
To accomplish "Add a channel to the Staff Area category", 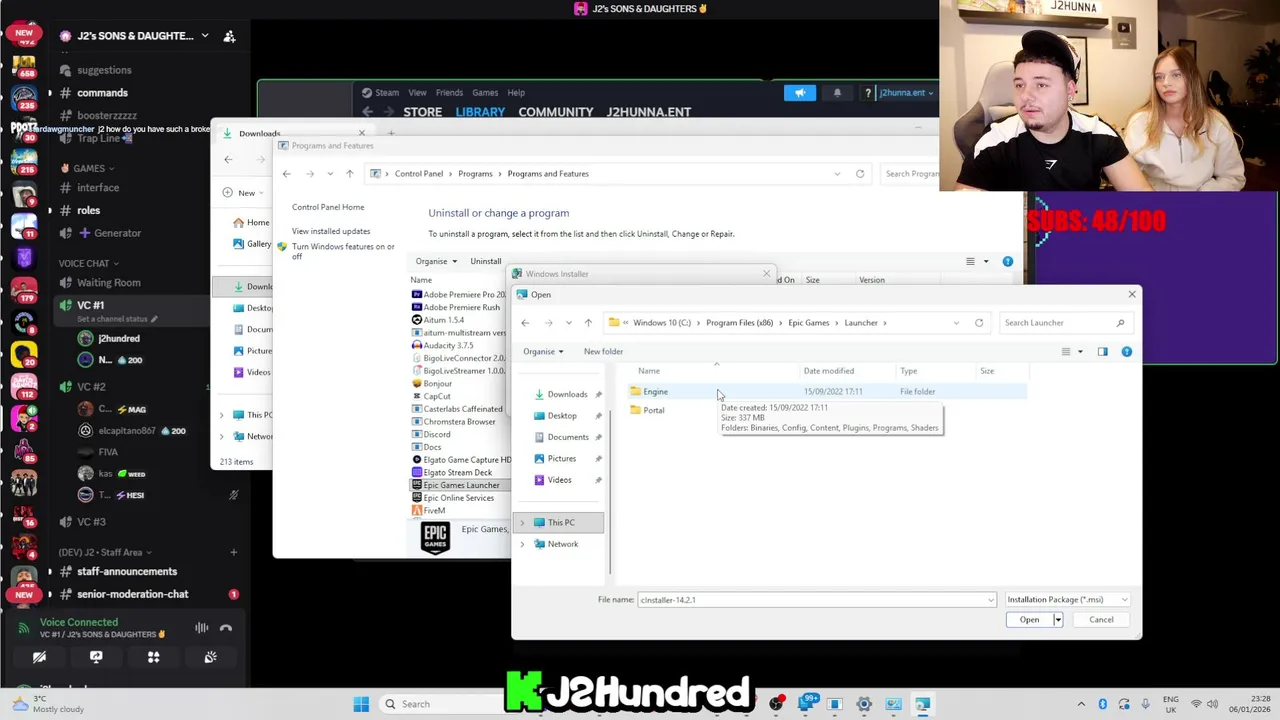I will pos(233,552).
